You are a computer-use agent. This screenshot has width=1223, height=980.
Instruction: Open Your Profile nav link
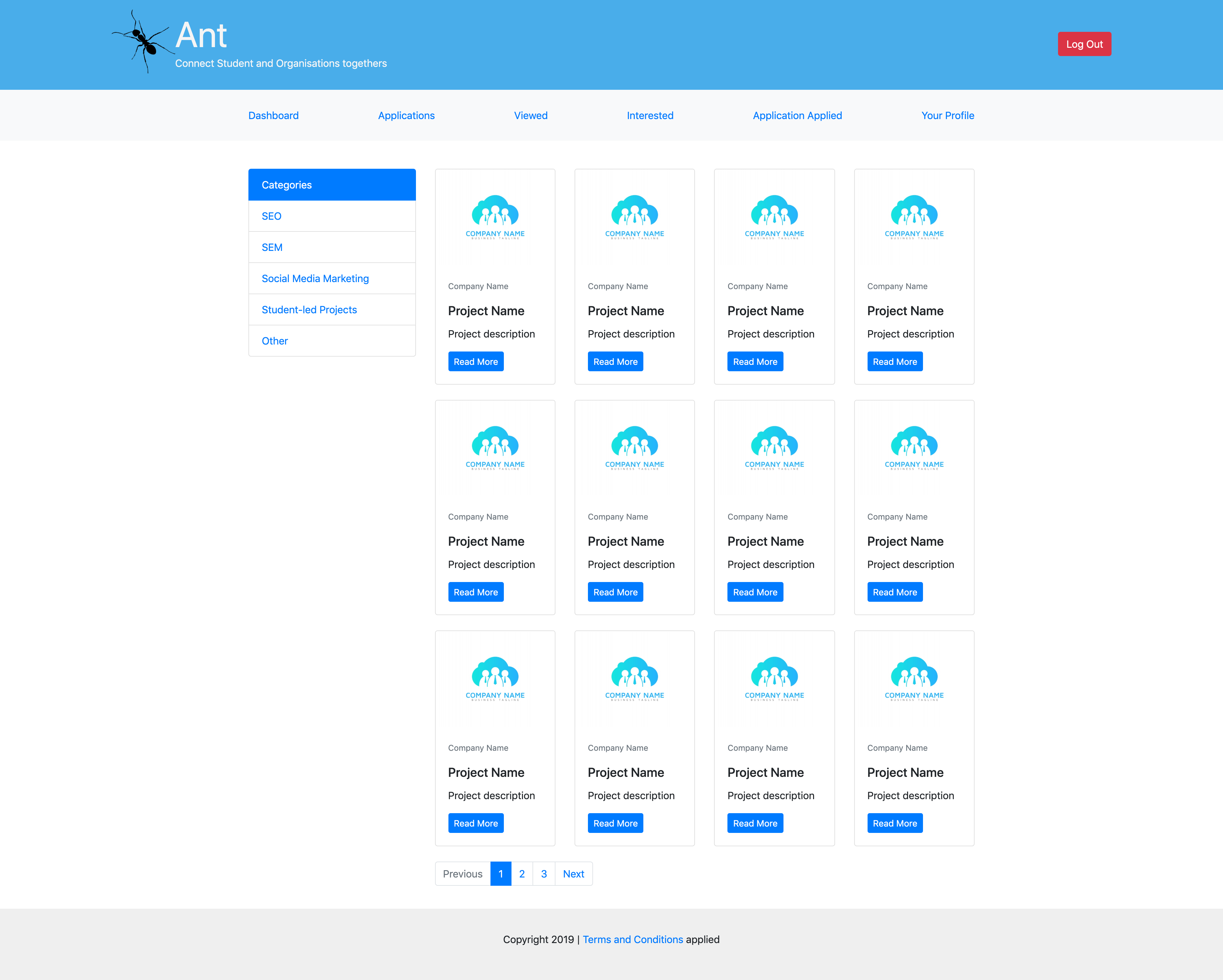[947, 116]
